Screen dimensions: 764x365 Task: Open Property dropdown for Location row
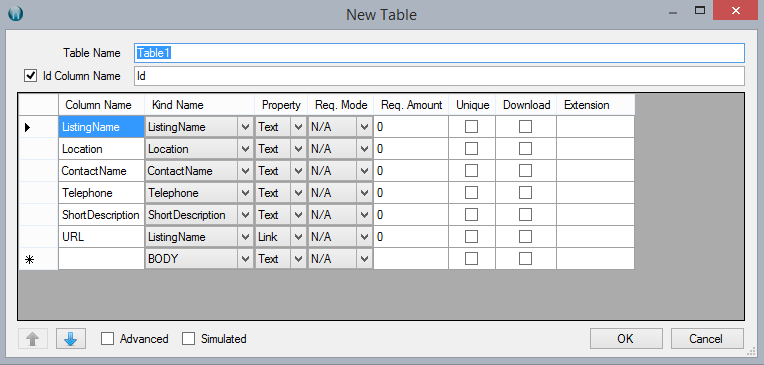point(298,149)
